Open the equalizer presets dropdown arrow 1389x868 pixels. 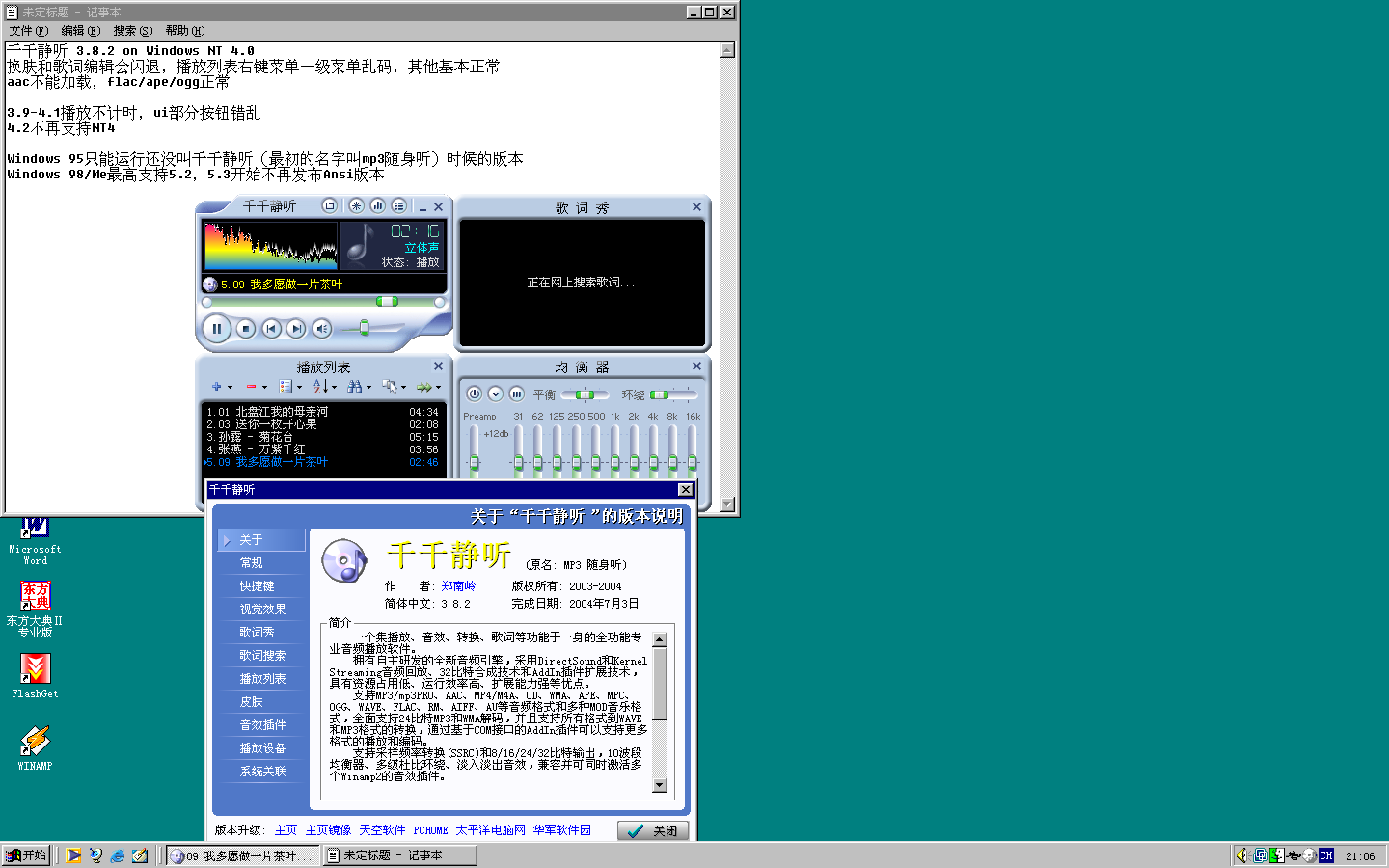pyautogui.click(x=495, y=393)
